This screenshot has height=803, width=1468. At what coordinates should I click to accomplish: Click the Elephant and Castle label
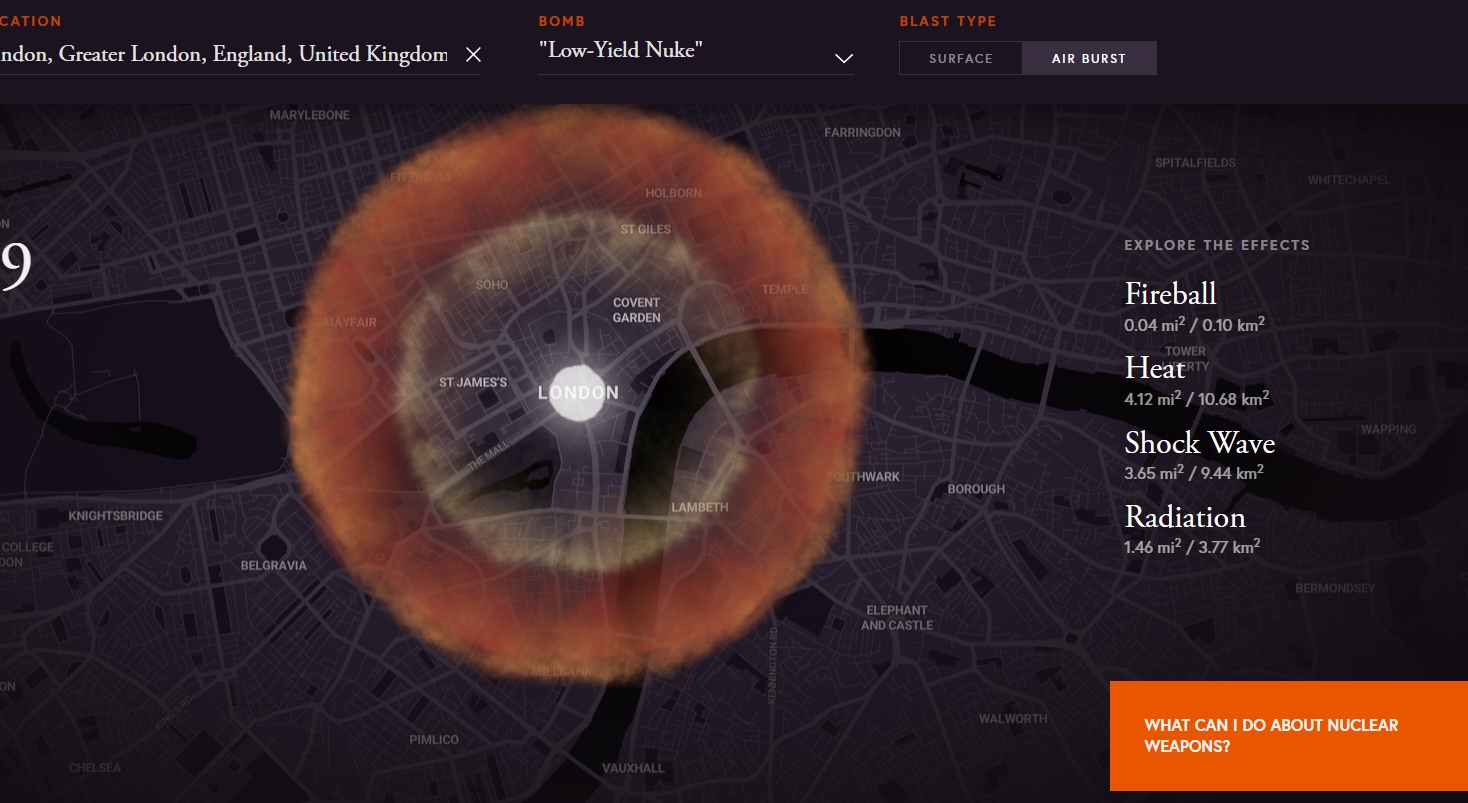[897, 618]
